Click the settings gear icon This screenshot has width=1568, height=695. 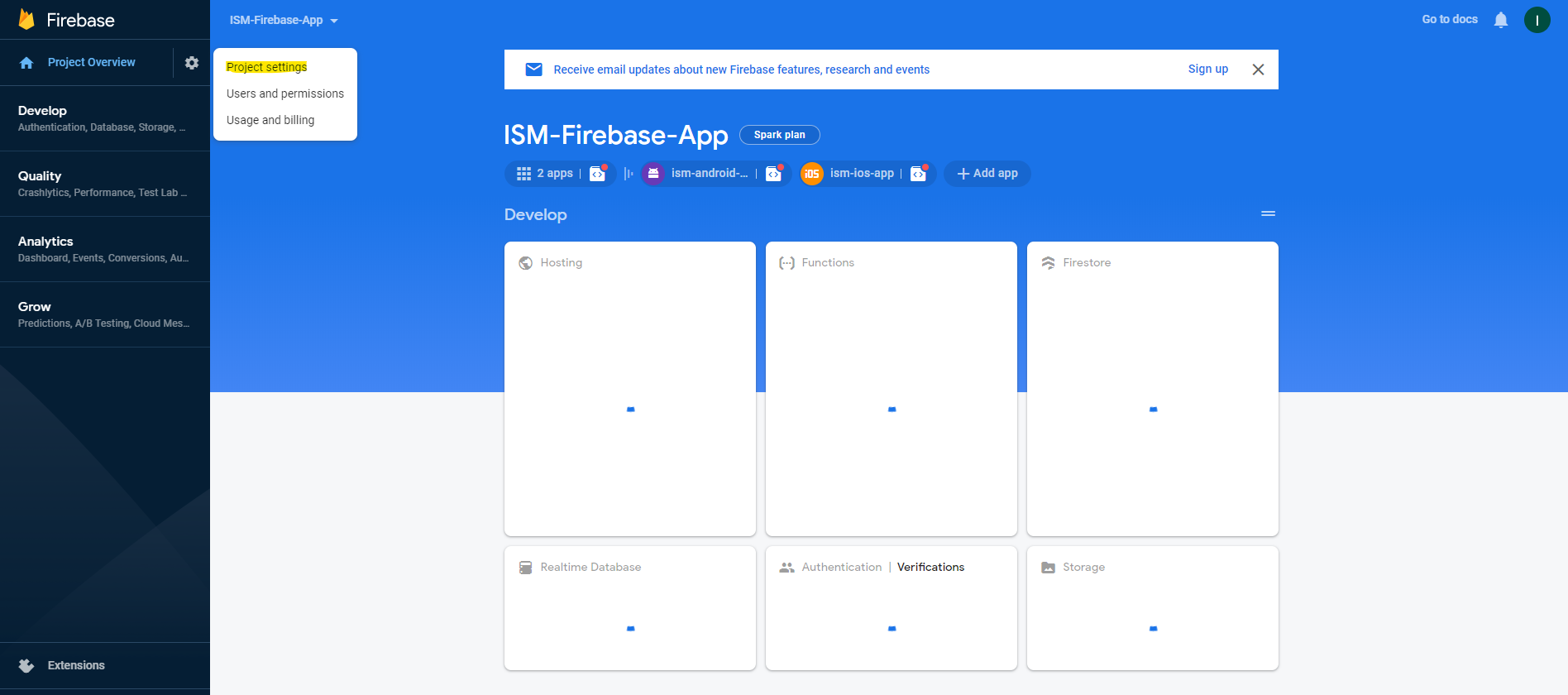[x=192, y=63]
